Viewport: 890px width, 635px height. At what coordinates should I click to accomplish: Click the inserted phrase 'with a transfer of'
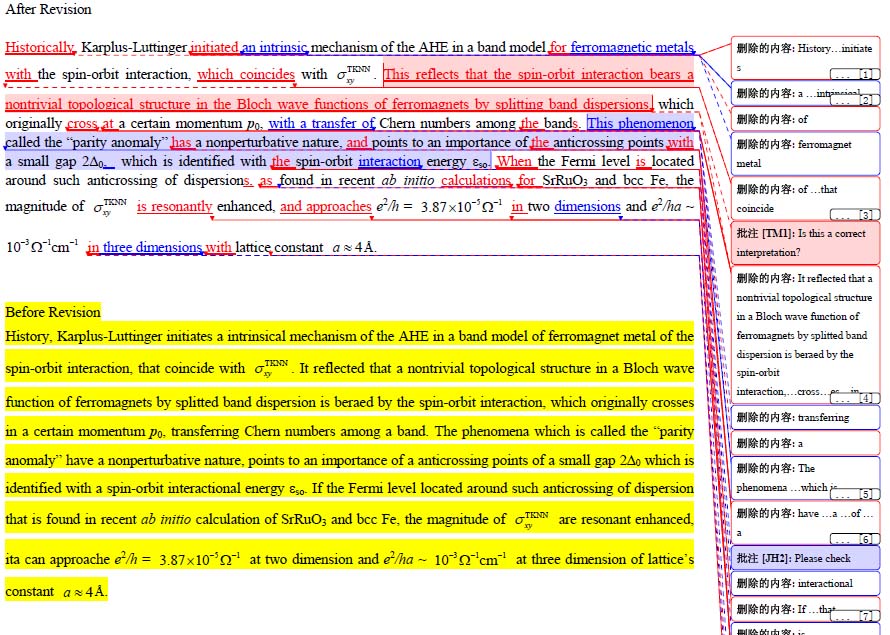pos(321,123)
